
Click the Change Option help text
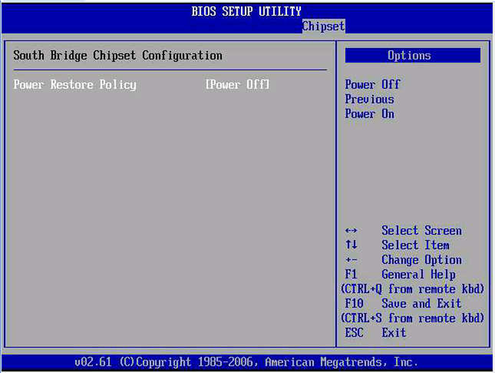[x=422, y=260]
